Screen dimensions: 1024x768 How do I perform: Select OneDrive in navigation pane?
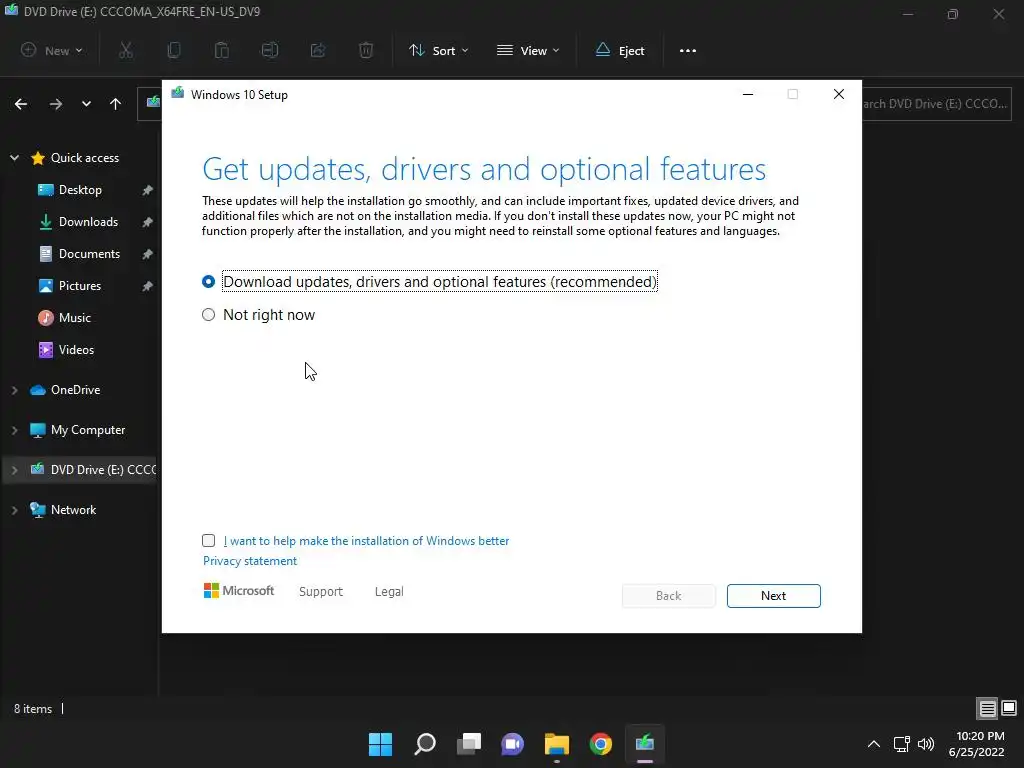tap(75, 390)
